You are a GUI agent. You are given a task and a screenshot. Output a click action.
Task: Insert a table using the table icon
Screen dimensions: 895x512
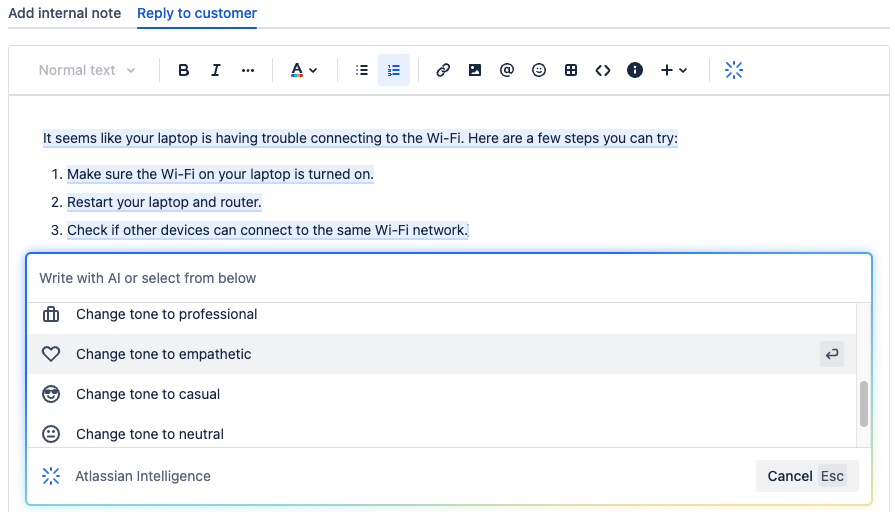coord(571,70)
